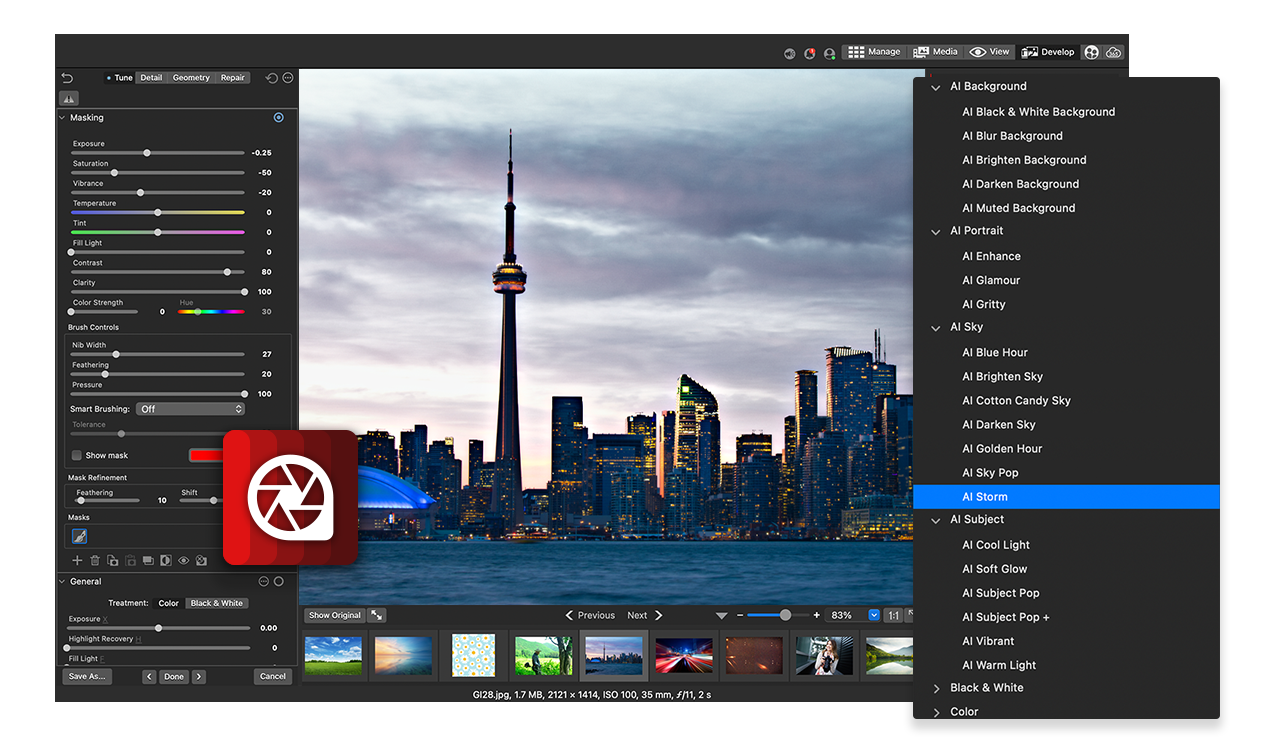Open the Smart Brushing dropdown set to Off
This screenshot has height=750, width=1275.
pos(190,408)
